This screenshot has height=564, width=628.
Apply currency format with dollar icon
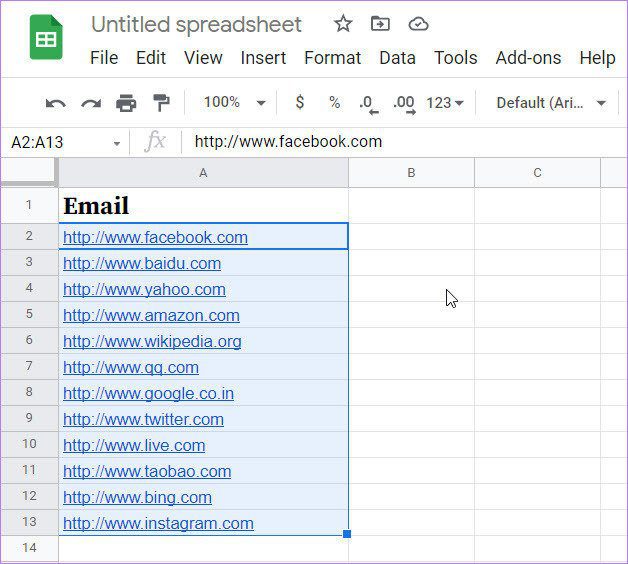tap(300, 103)
